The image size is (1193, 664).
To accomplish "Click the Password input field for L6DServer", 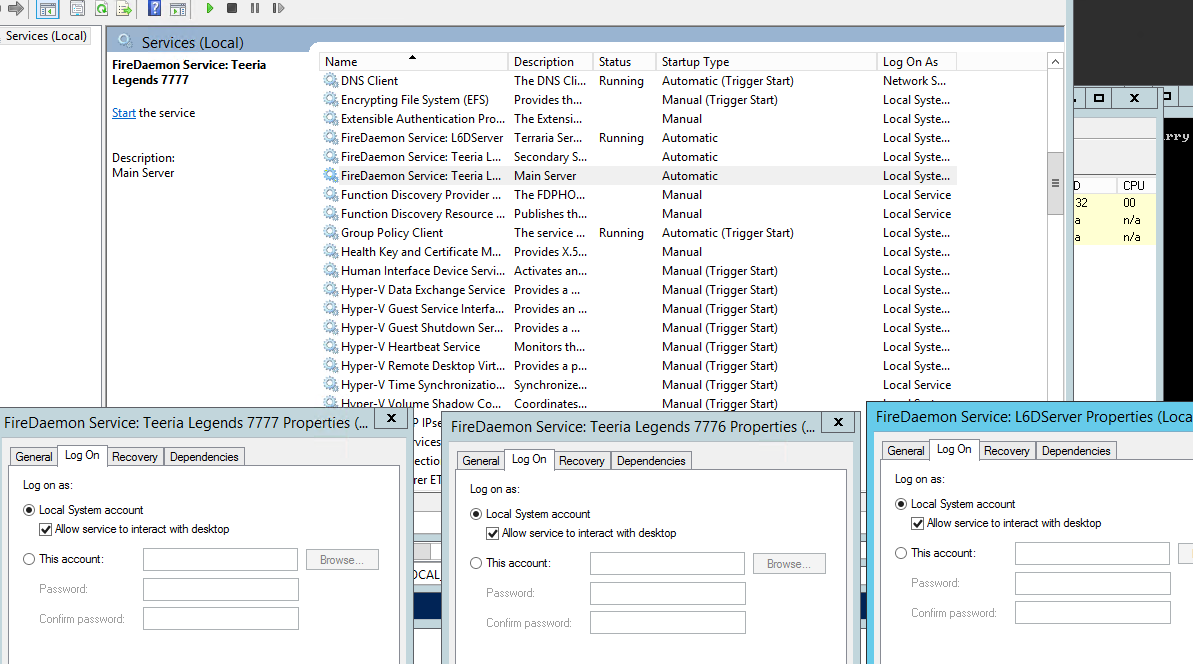I will 1092,582.
